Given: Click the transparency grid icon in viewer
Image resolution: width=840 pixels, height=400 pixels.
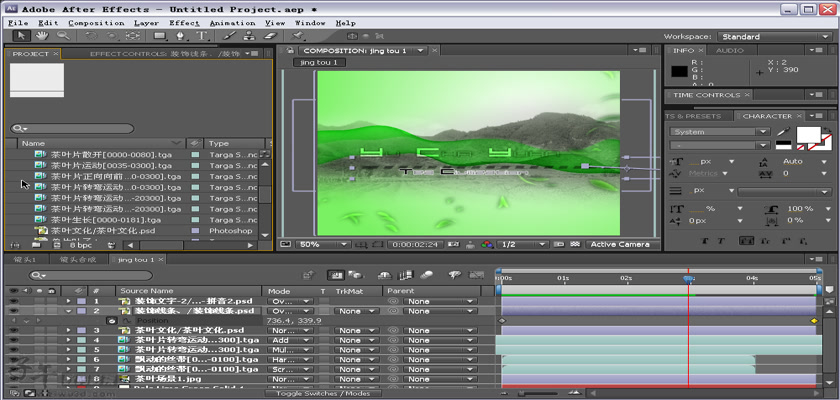Looking at the screenshot, I should pos(575,244).
